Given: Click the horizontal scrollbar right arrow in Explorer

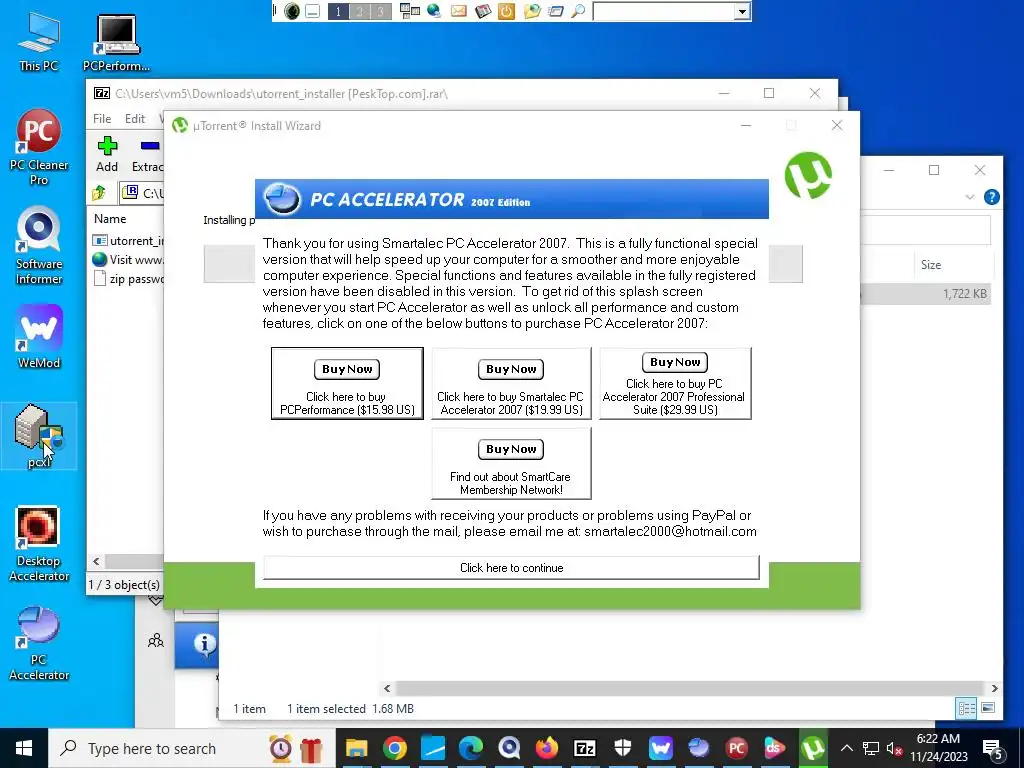Looking at the screenshot, I should point(994,688).
